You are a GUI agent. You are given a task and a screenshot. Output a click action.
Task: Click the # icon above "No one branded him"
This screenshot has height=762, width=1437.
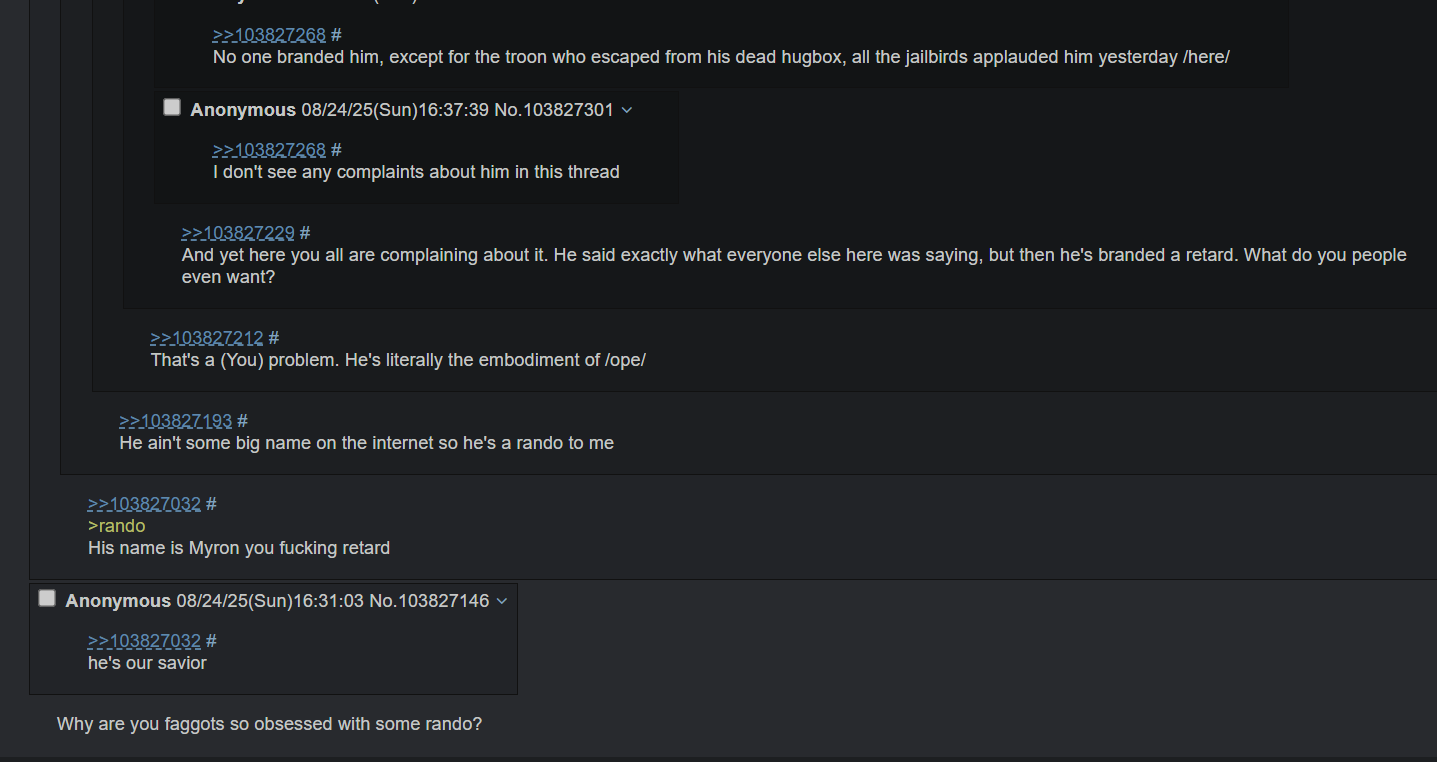pos(336,35)
